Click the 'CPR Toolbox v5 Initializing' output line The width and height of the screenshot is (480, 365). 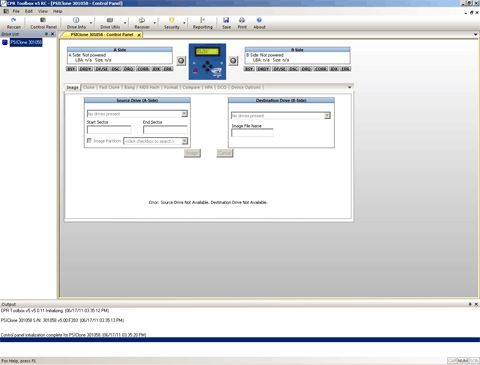55,311
